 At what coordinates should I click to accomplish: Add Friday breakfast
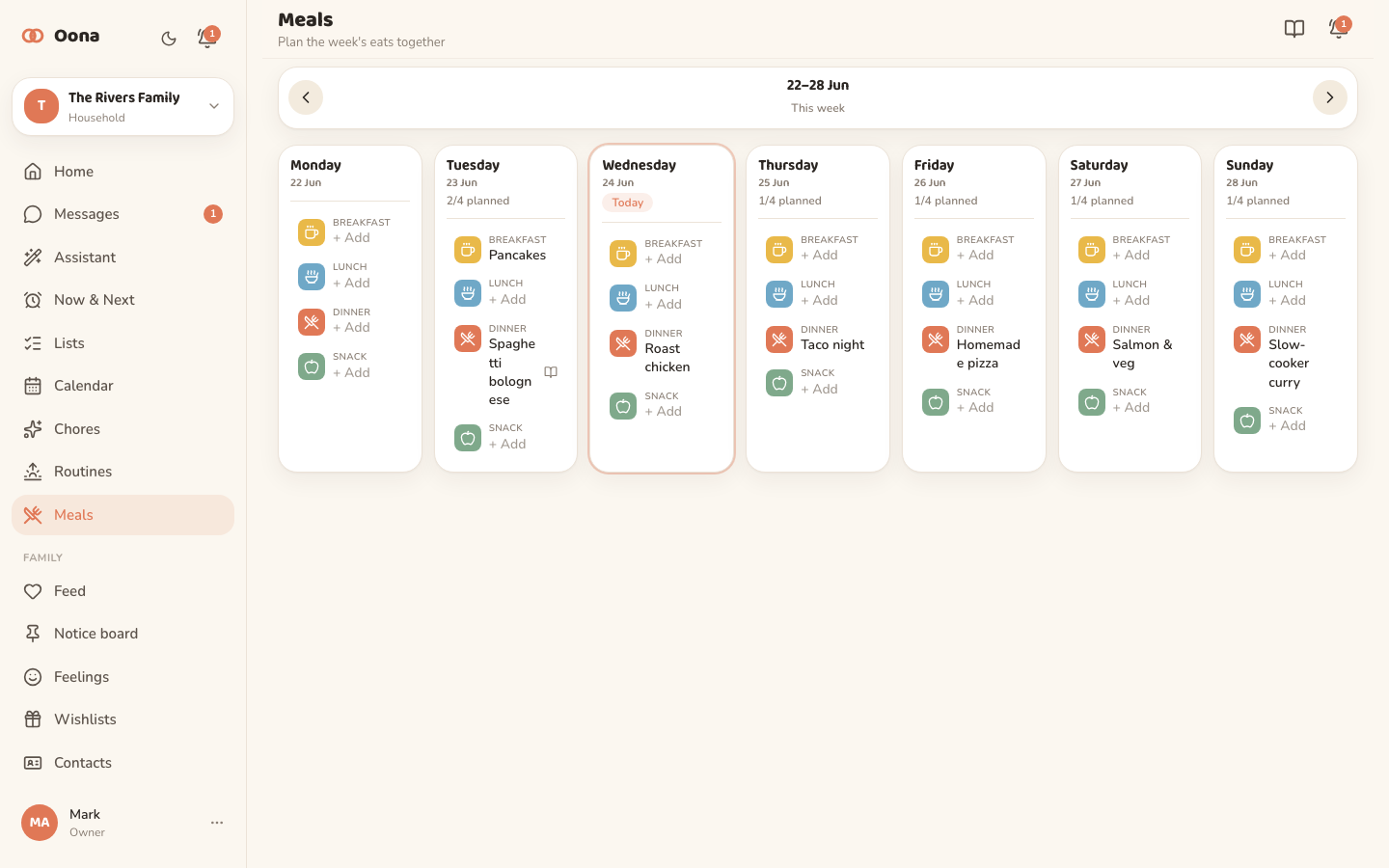click(x=975, y=256)
